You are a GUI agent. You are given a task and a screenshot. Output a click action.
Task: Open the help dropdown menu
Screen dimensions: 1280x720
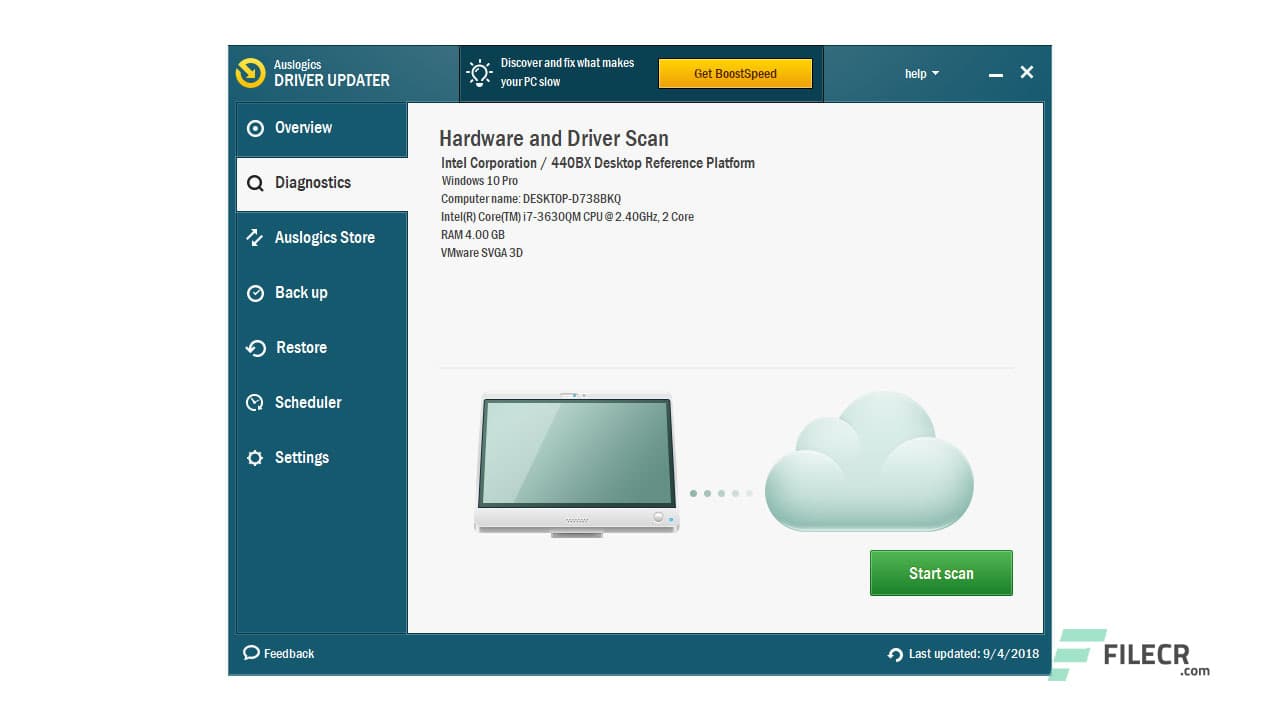coord(920,73)
